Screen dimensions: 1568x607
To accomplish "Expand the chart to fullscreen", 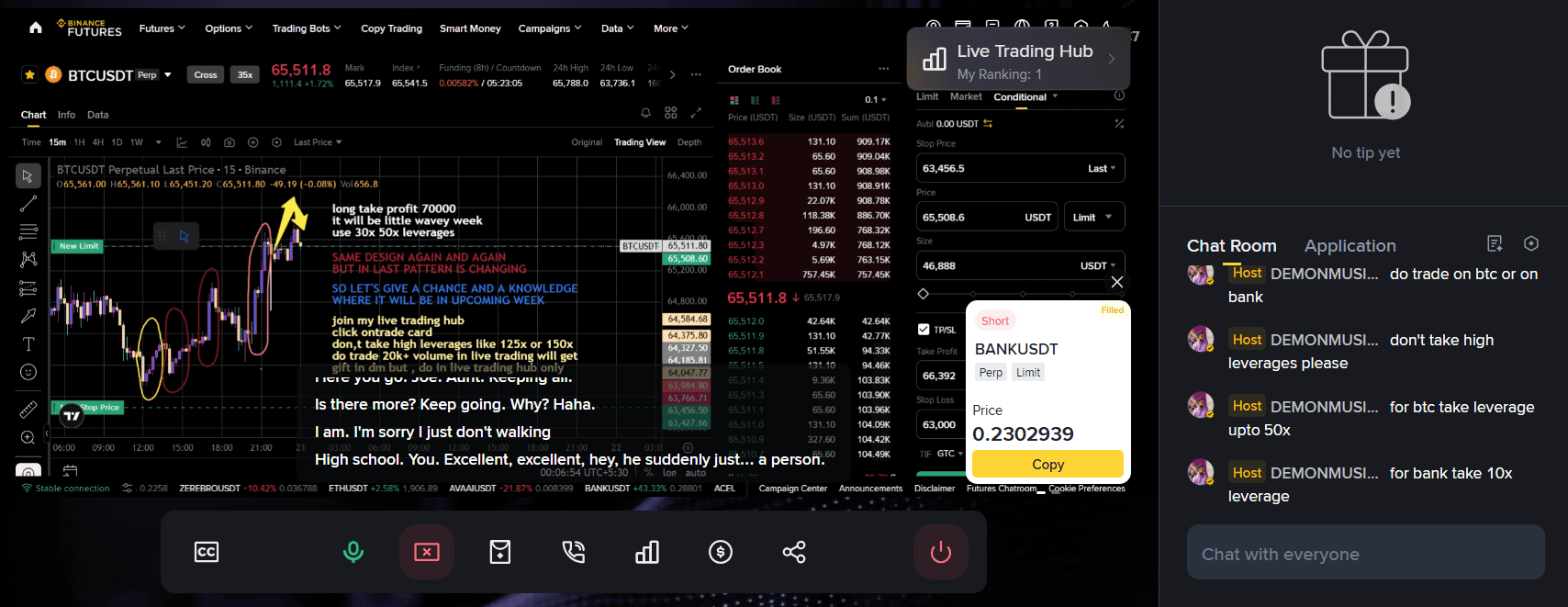I will 696,113.
